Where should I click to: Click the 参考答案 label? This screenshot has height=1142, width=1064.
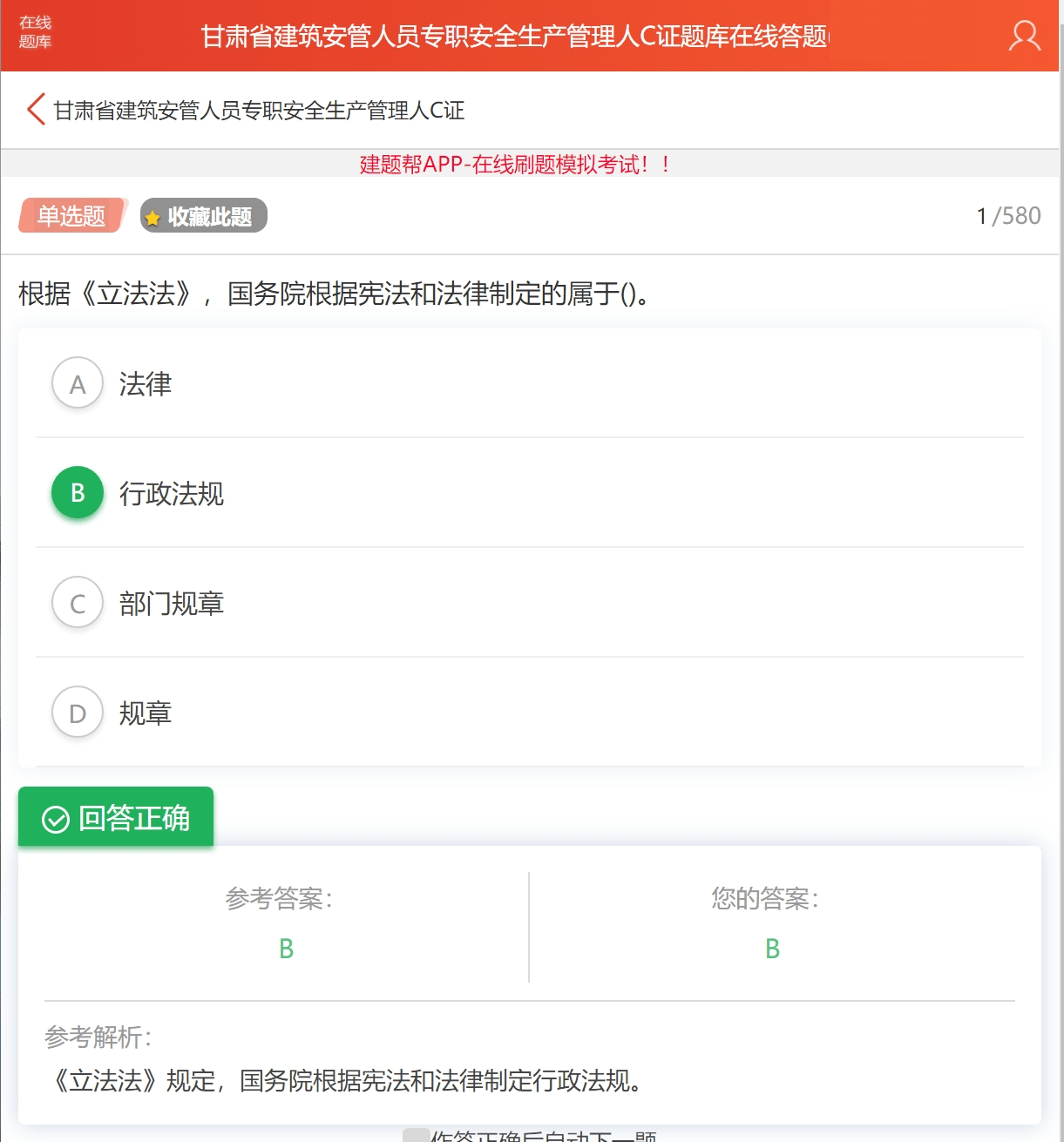pyautogui.click(x=279, y=898)
